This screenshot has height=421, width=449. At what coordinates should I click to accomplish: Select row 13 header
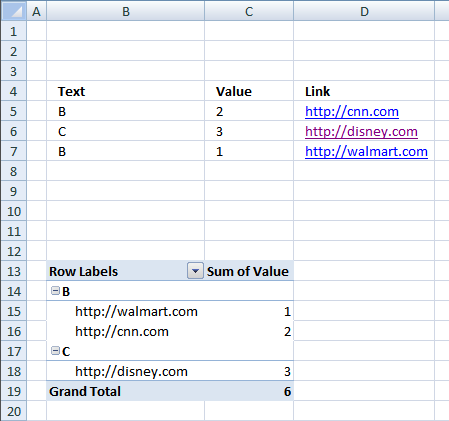point(13,271)
